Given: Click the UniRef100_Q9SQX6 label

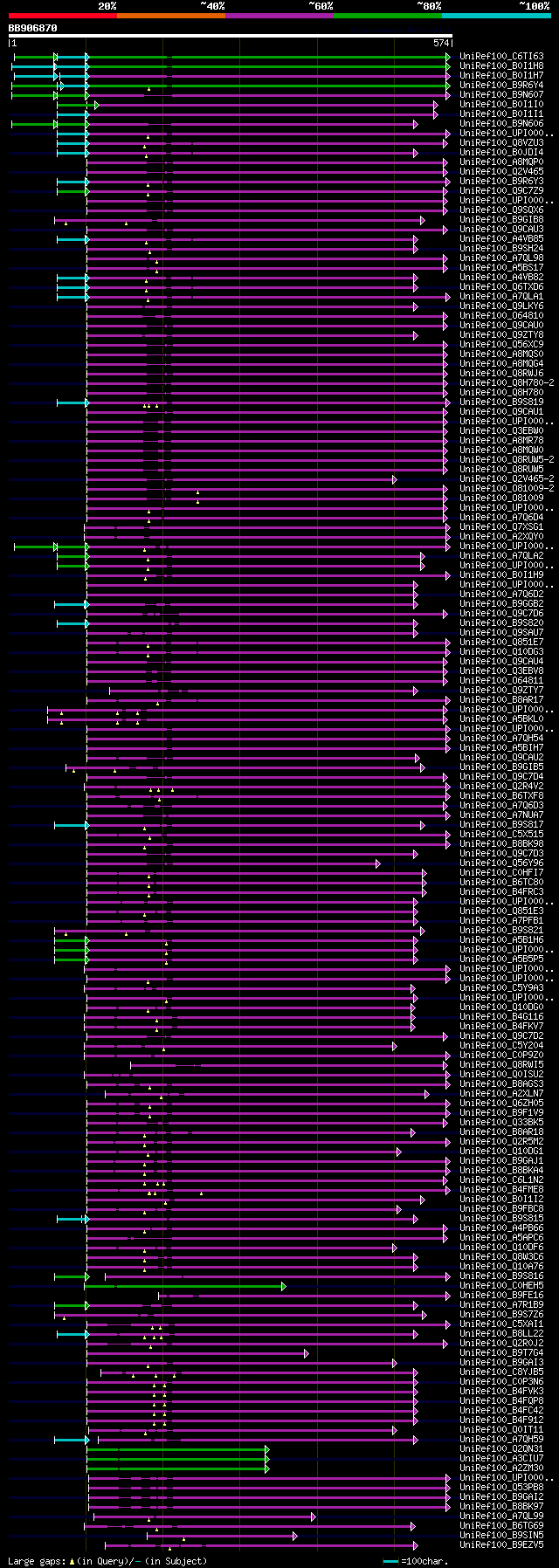Looking at the screenshot, I should (x=501, y=210).
